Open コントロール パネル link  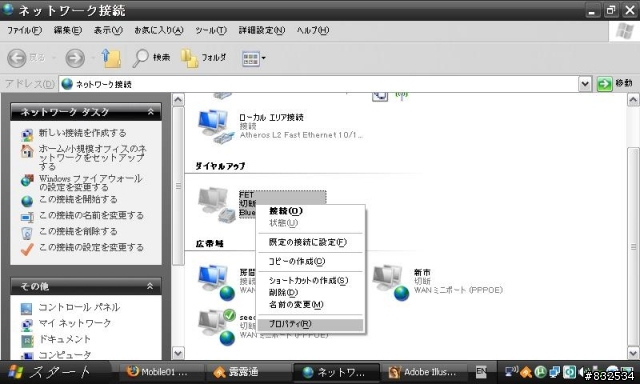pos(79,307)
